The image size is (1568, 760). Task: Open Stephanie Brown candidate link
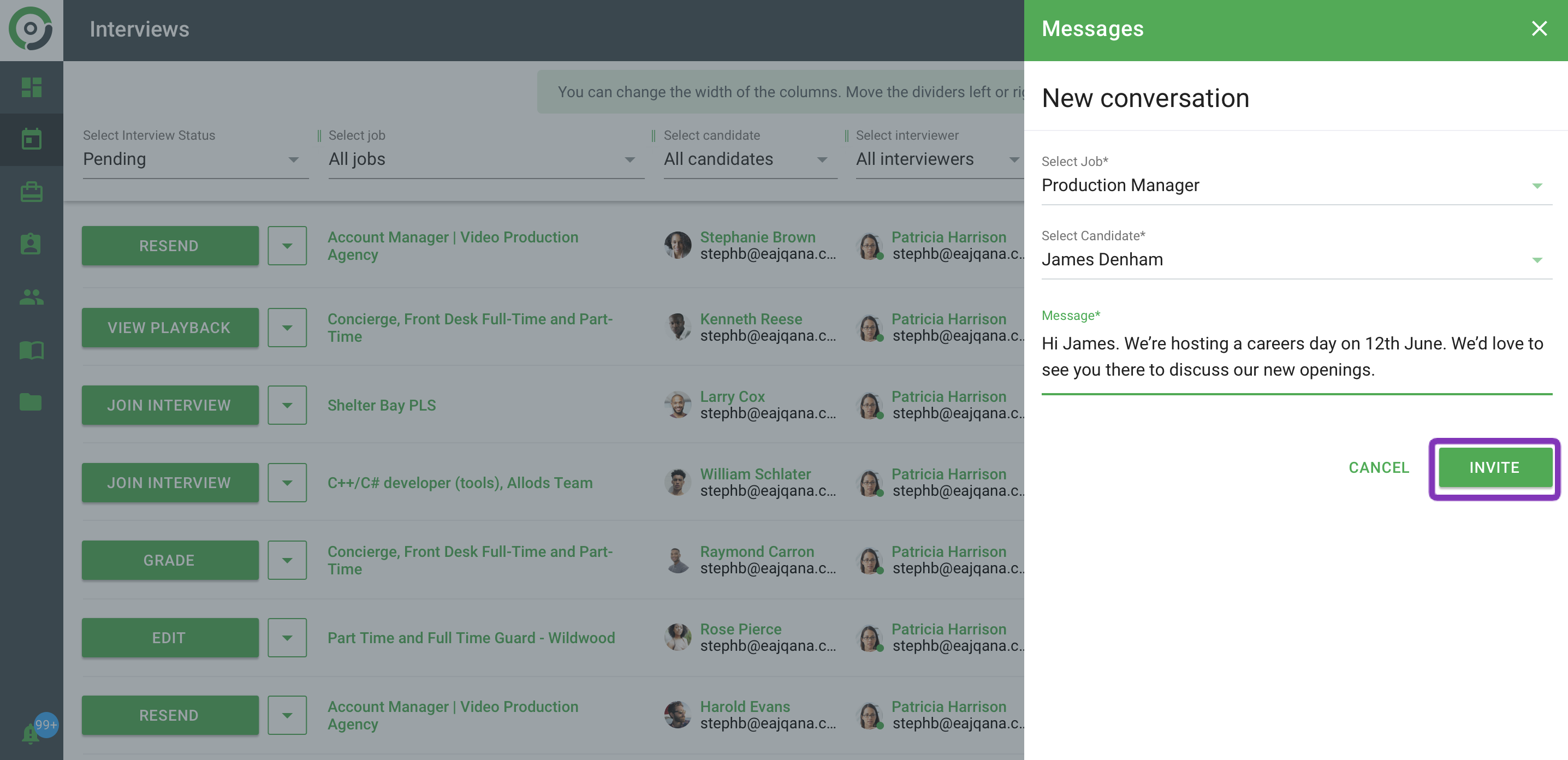click(x=757, y=237)
